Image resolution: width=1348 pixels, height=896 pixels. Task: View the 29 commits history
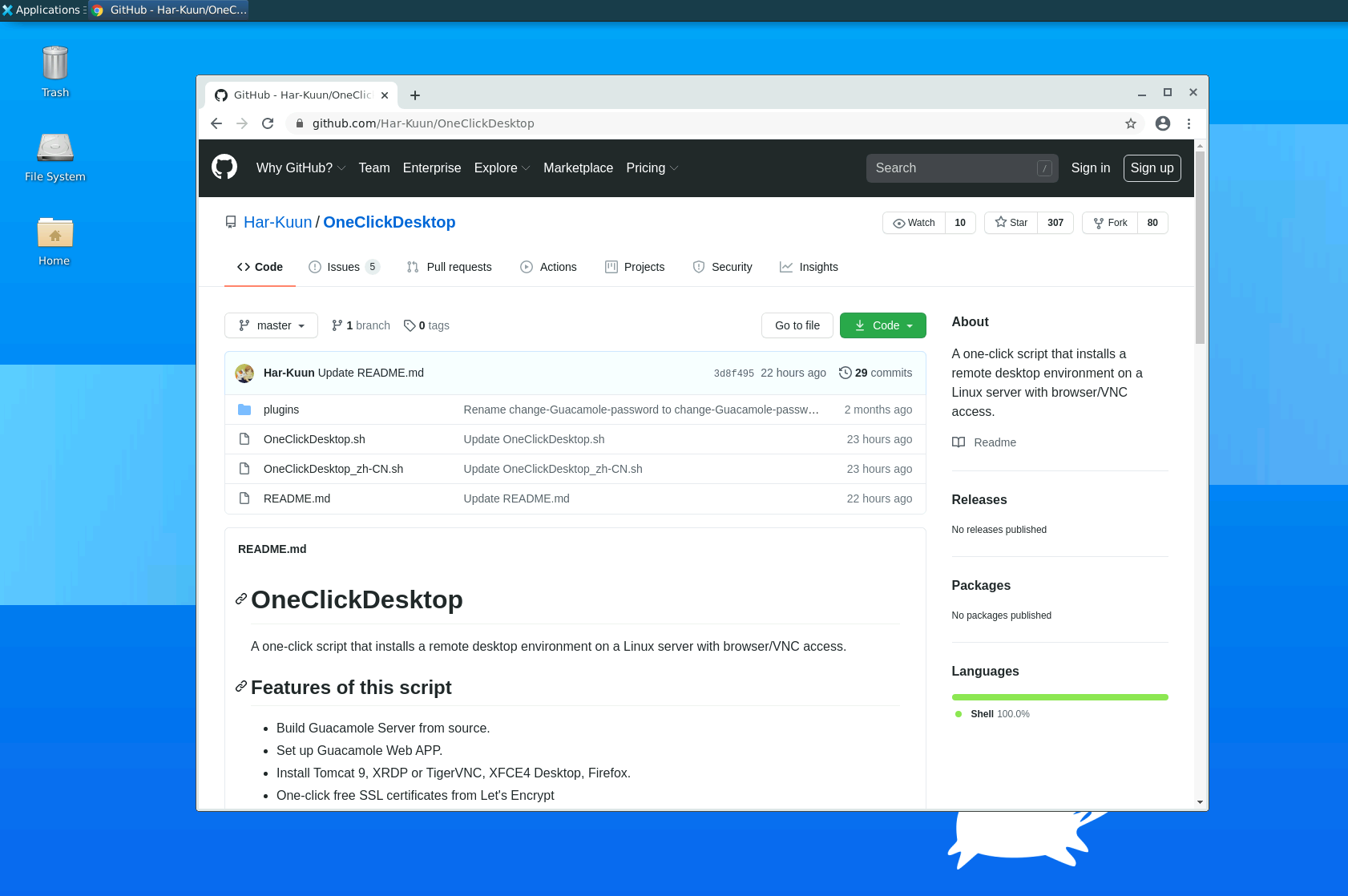[x=876, y=373]
